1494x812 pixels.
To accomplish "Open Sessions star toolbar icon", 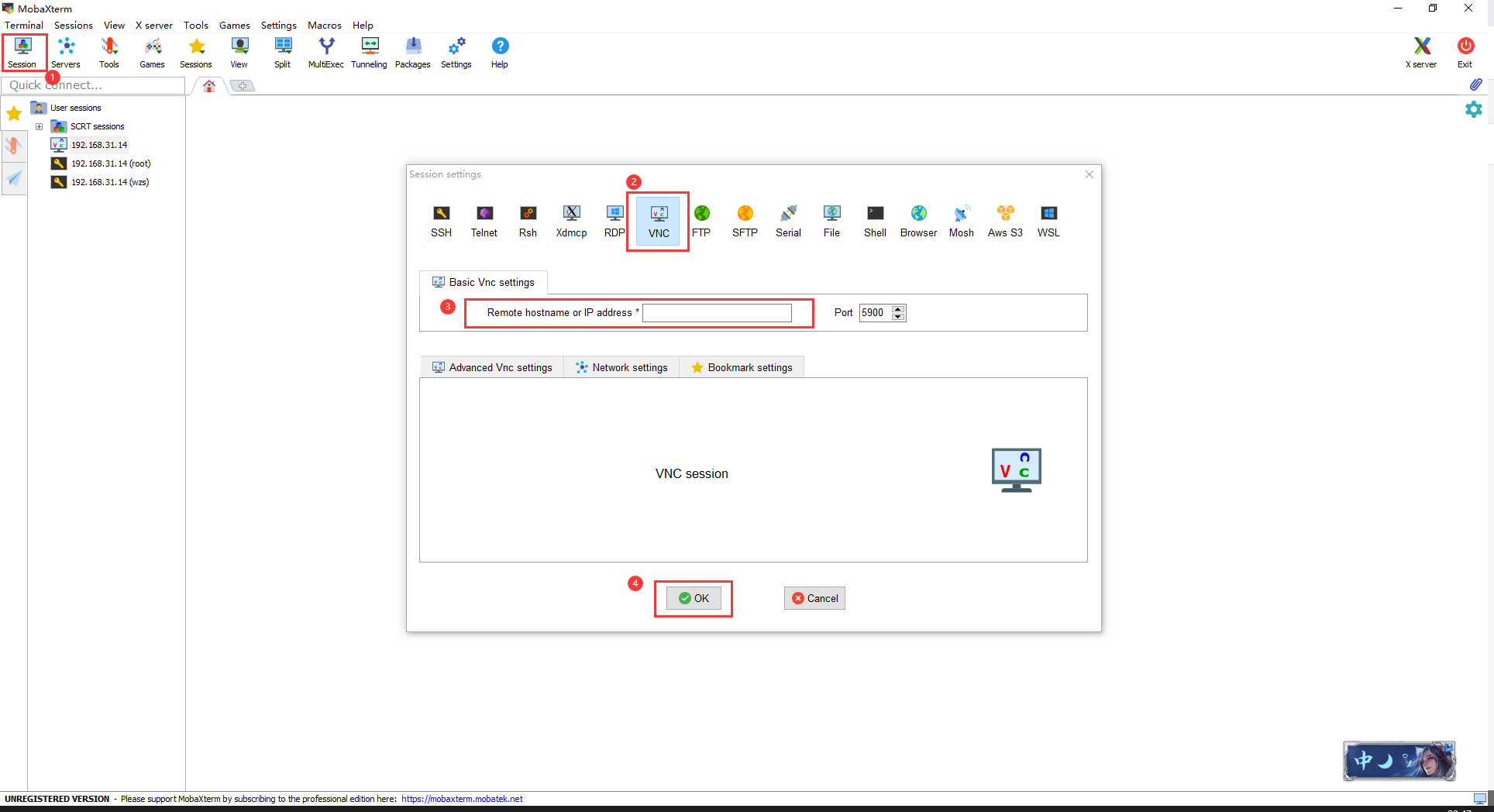I will coord(196,53).
